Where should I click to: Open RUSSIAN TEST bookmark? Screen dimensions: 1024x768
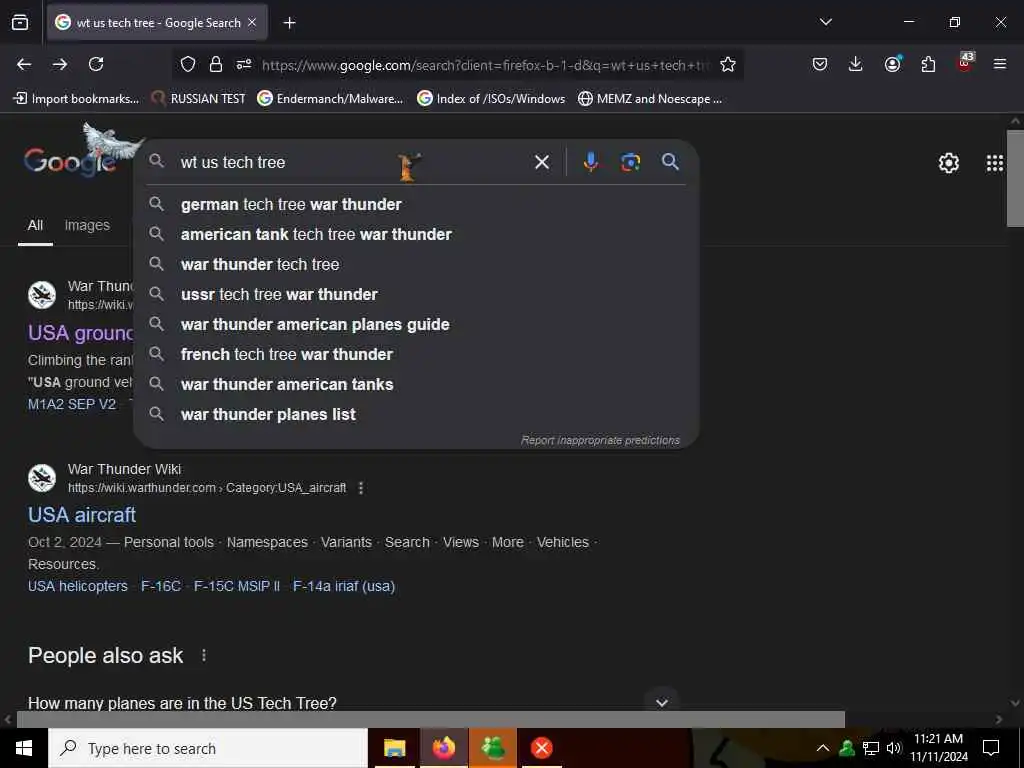coord(199,99)
